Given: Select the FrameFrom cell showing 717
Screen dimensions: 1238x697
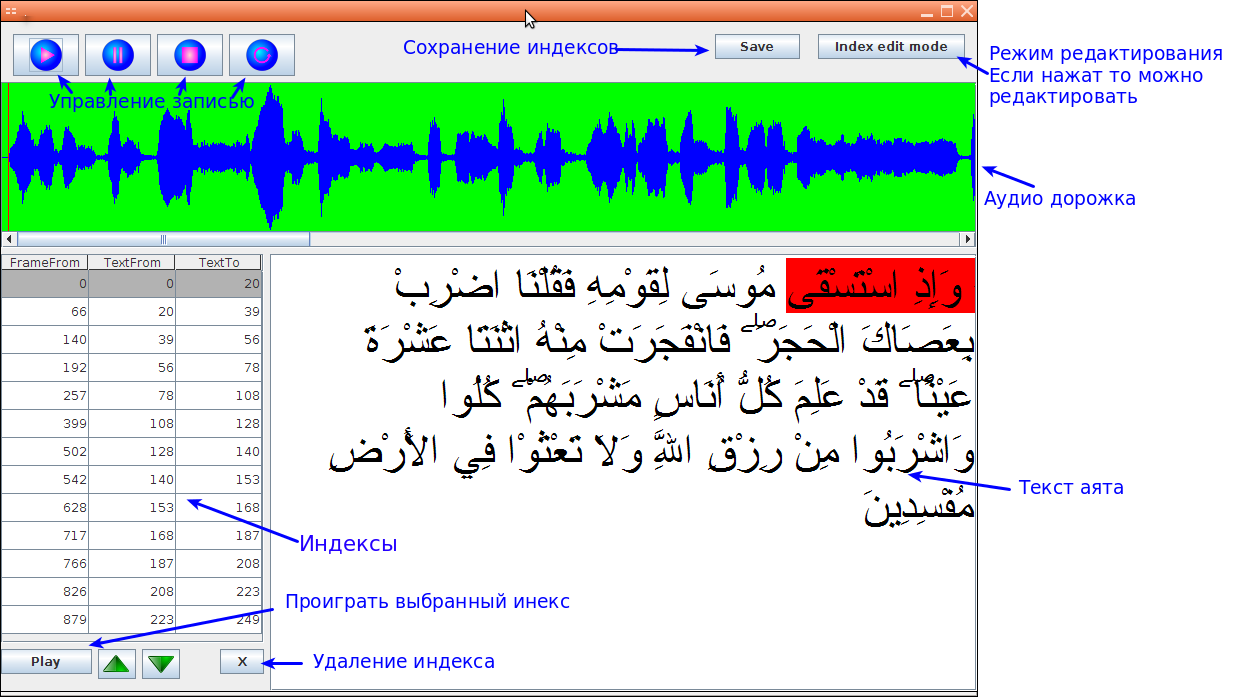Looking at the screenshot, I should (45, 536).
